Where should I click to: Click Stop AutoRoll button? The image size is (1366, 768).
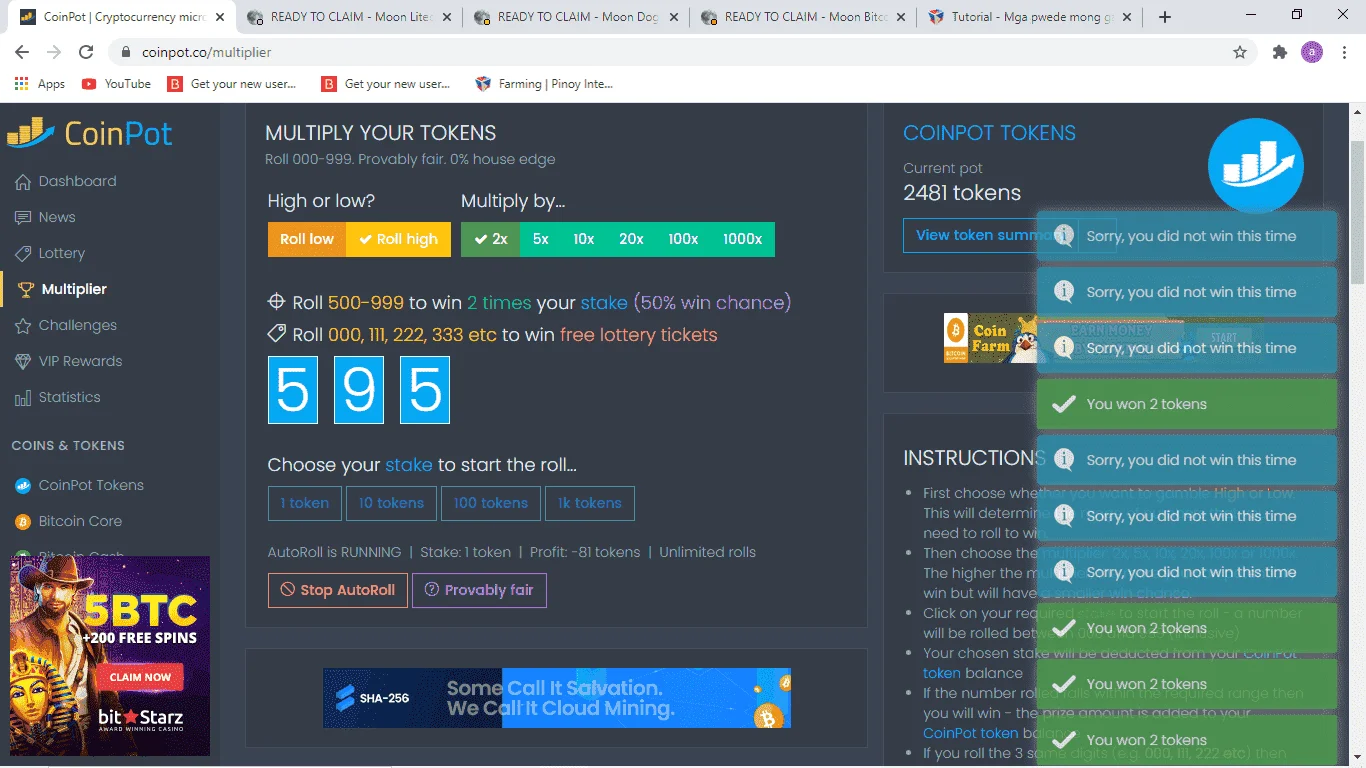click(x=338, y=590)
